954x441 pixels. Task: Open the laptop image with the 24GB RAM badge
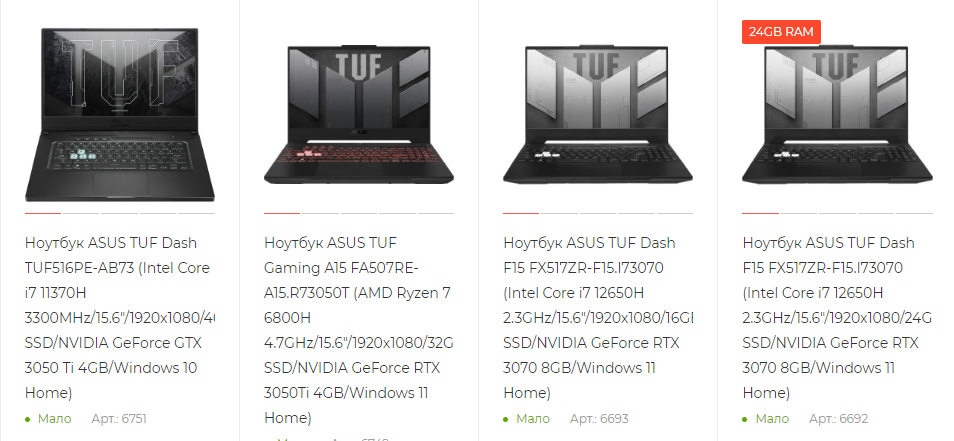[837, 114]
